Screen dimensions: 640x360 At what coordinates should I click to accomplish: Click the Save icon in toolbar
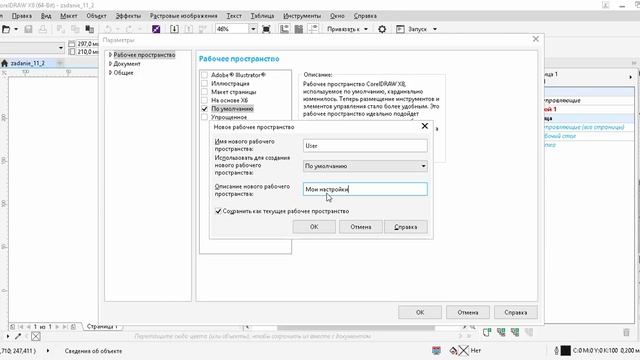coord(28,29)
